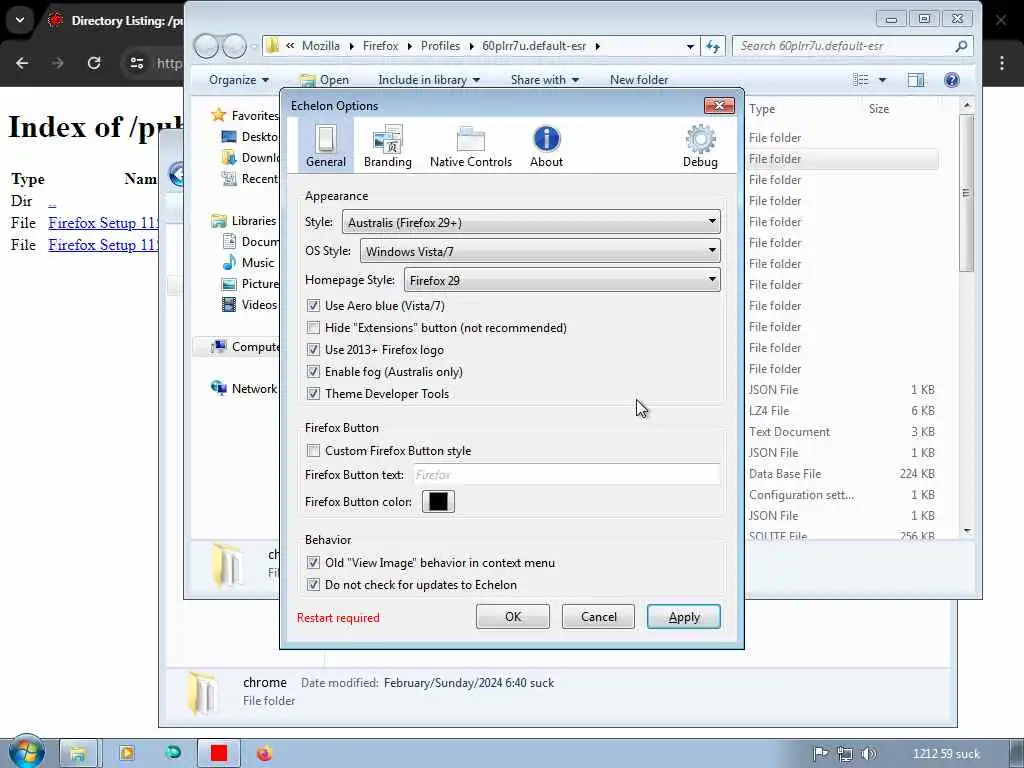1024x768 pixels.
Task: Open the tab search chevron in browser
Action: [20, 20]
